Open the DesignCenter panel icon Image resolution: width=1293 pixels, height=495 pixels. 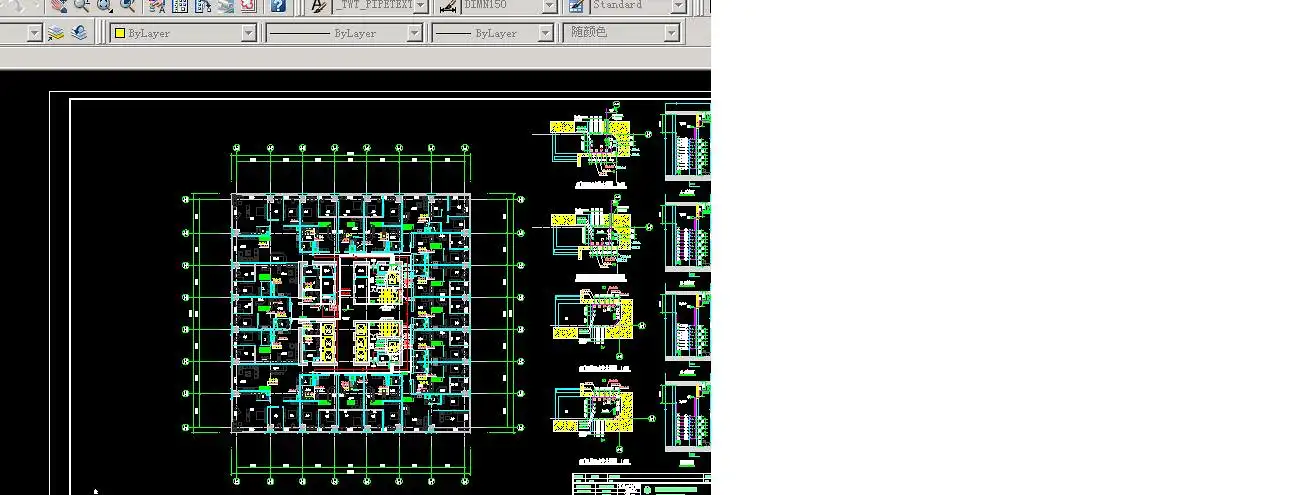[180, 6]
